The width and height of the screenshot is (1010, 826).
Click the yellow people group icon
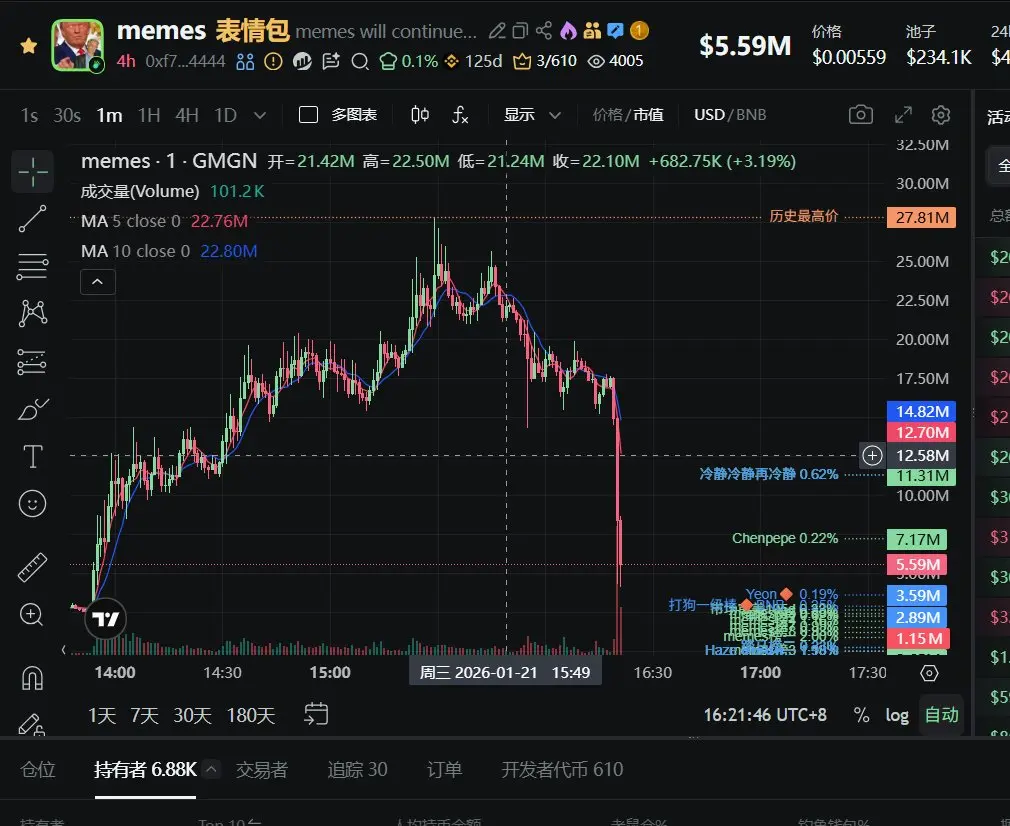tap(592, 31)
